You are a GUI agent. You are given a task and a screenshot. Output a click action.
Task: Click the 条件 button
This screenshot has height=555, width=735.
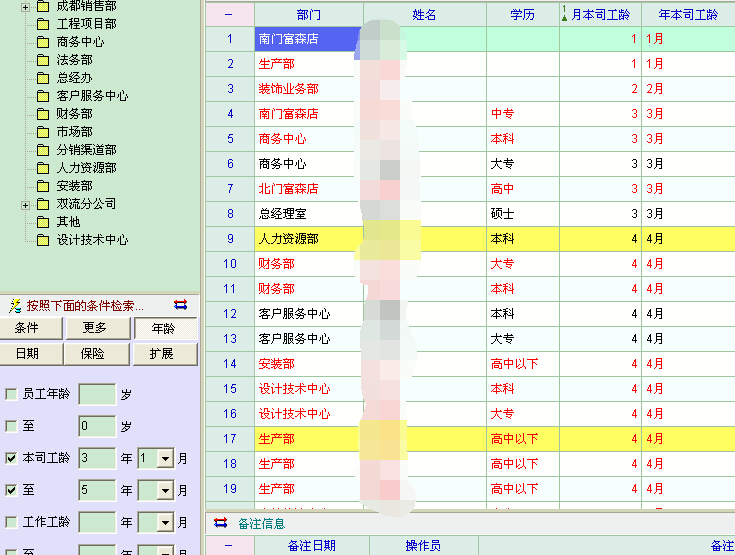click(x=27, y=329)
